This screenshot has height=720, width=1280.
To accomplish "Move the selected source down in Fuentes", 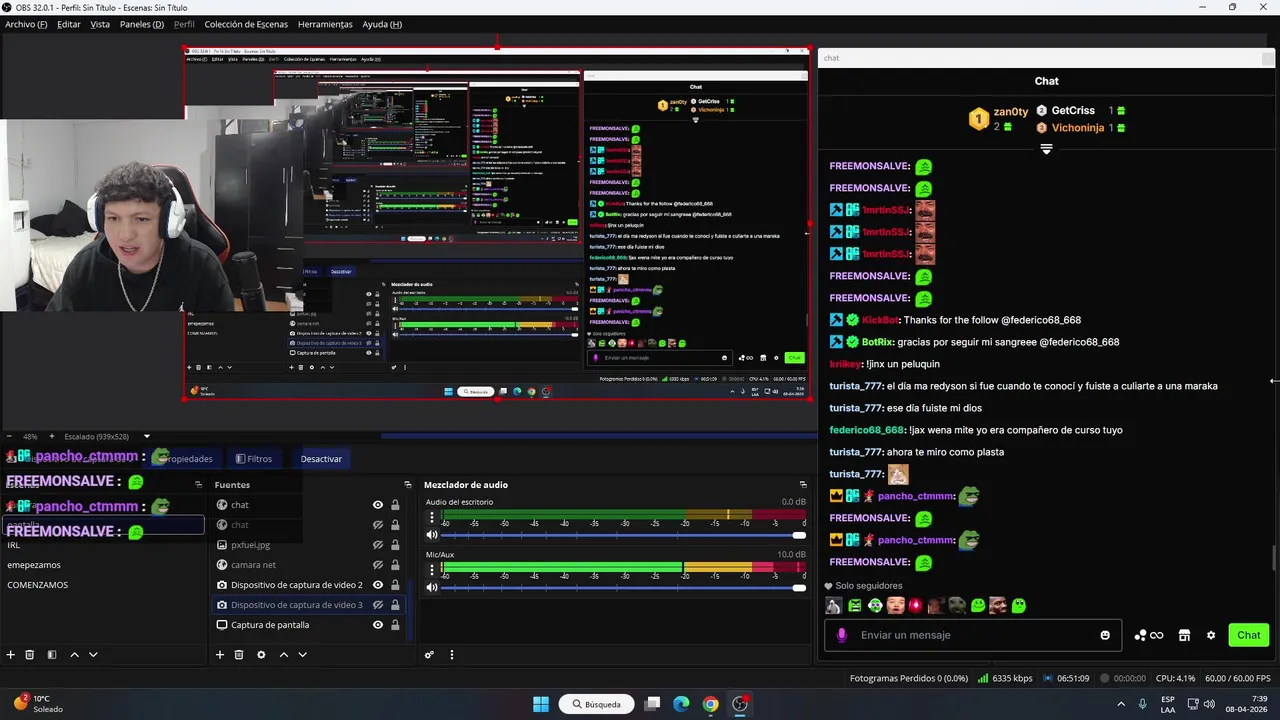I will (302, 655).
